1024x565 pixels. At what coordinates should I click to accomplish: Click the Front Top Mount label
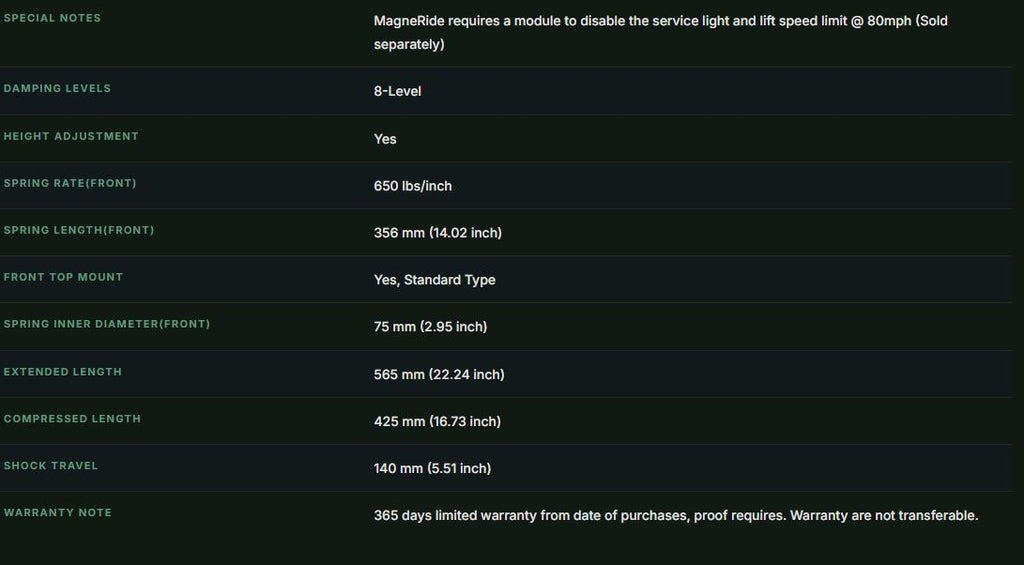coord(63,277)
